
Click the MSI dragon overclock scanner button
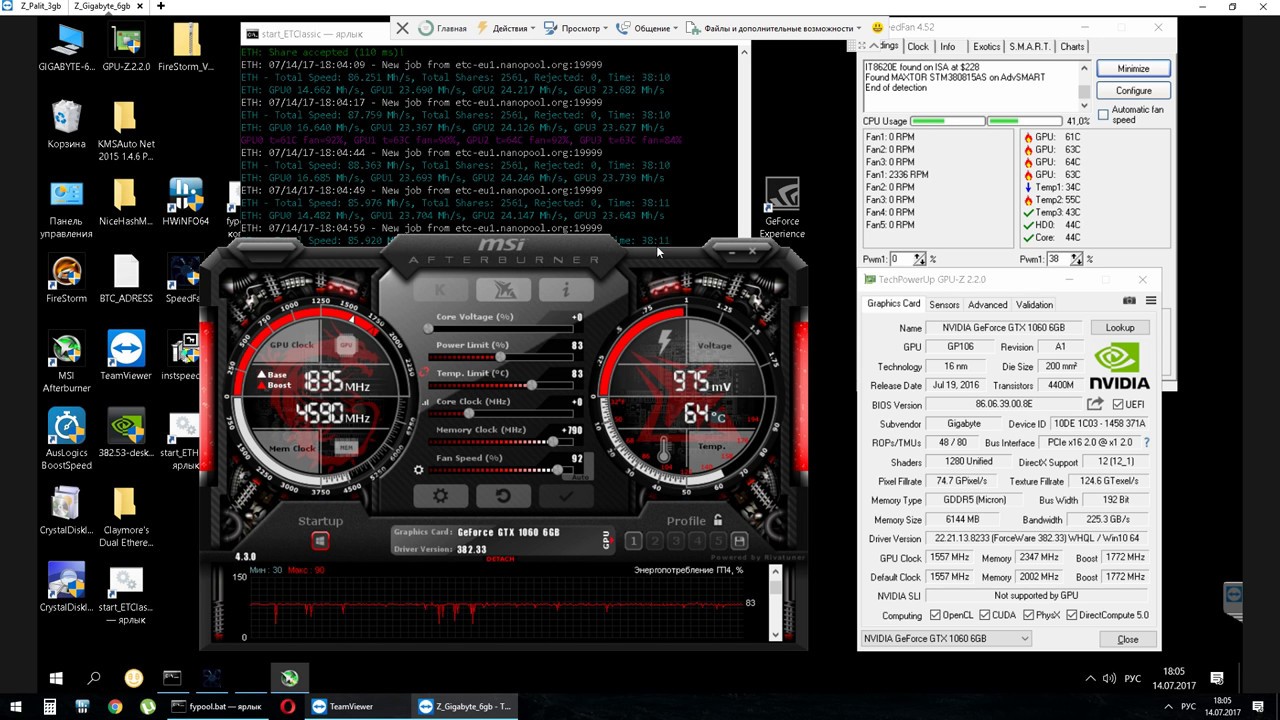pos(503,290)
